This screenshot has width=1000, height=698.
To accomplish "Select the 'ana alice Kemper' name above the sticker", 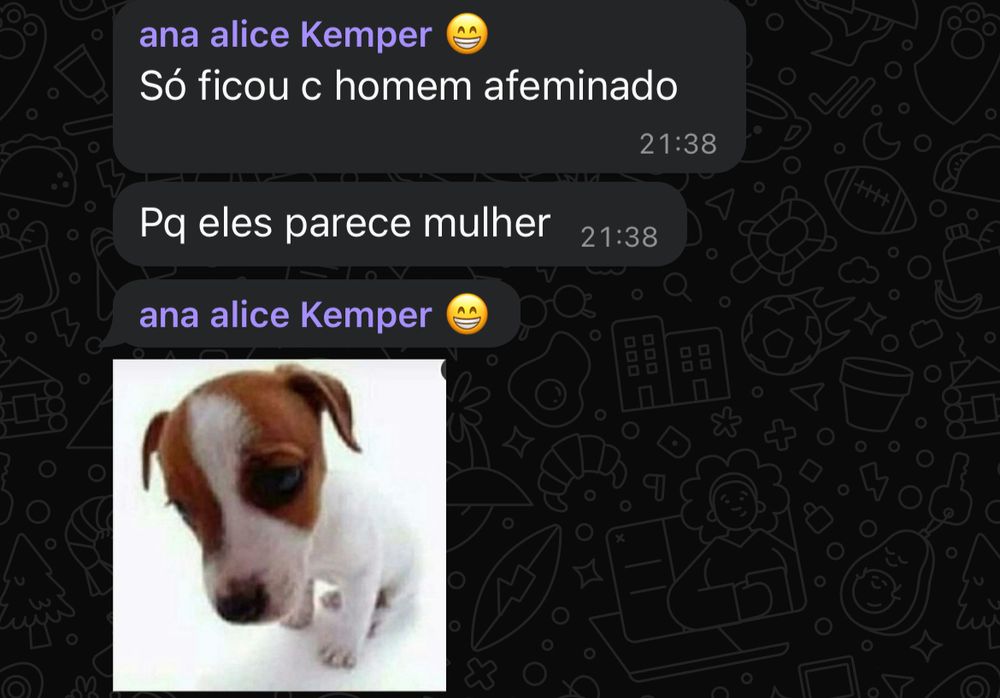I will click(x=285, y=315).
